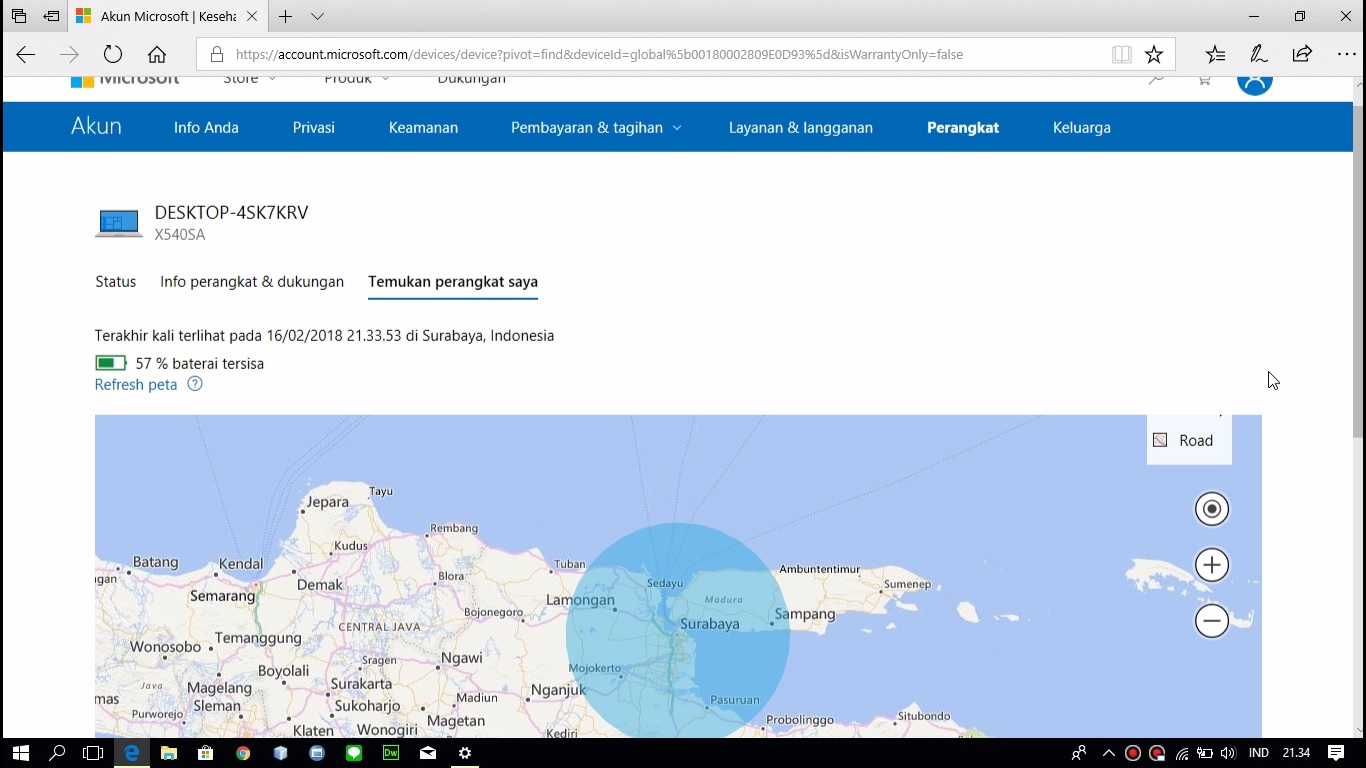
Task: Click the browser address bar URL
Action: pos(600,55)
